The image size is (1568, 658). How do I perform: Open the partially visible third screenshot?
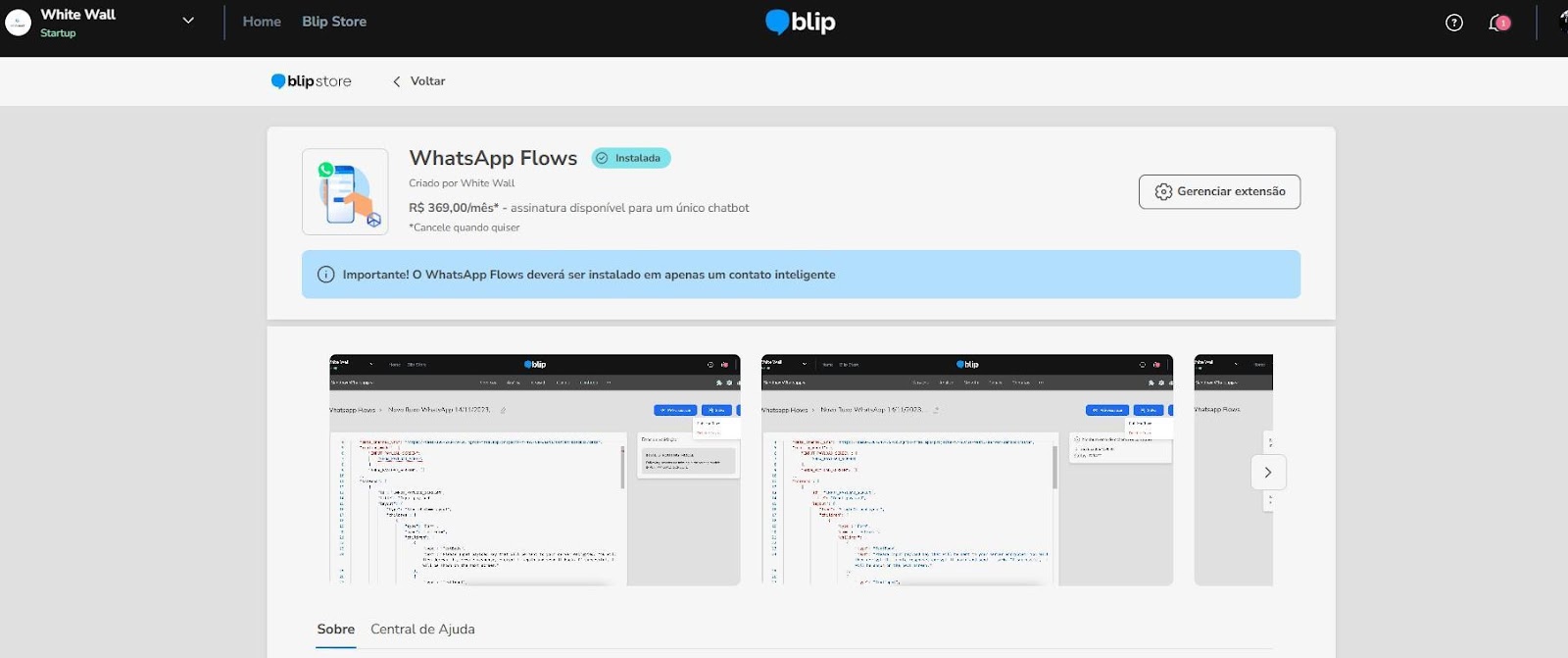pos(1233,470)
